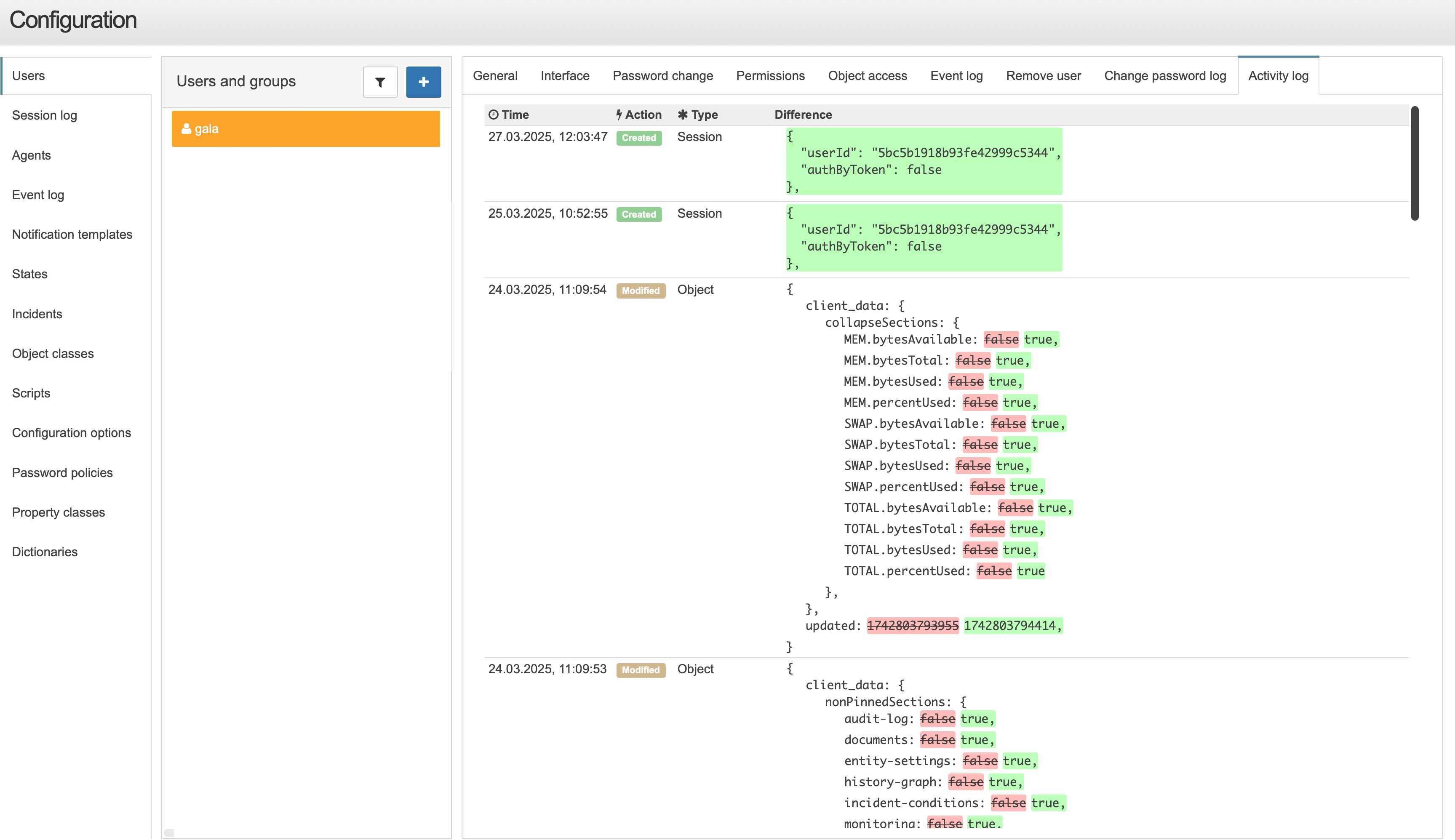Open the Remove user tab

pyautogui.click(x=1043, y=75)
